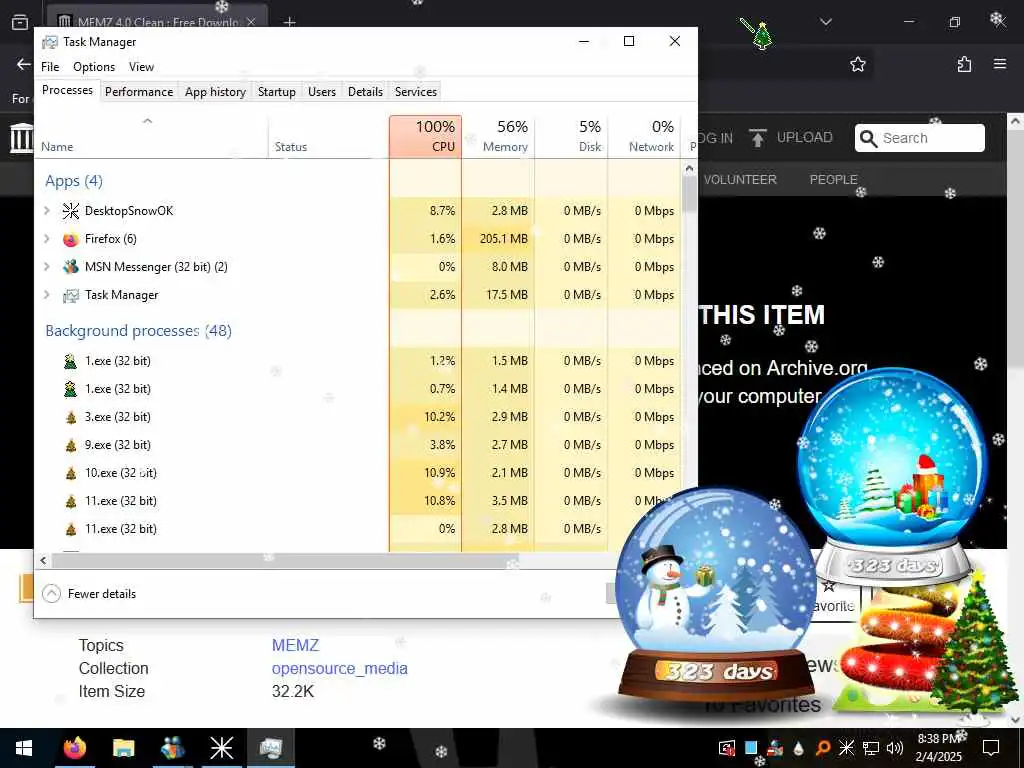Click the Status column header

tap(328, 136)
